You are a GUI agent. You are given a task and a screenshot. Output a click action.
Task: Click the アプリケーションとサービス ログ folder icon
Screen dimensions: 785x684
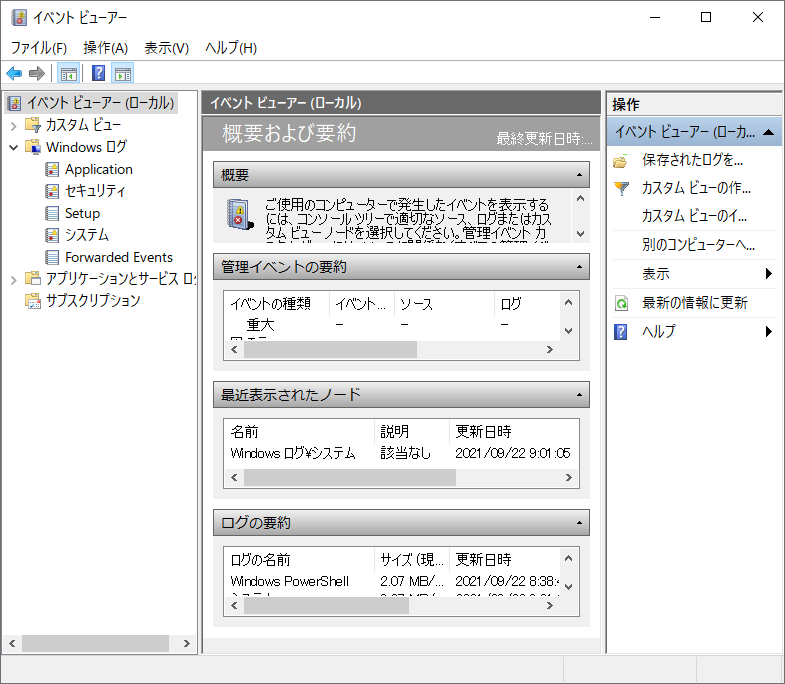(33, 278)
